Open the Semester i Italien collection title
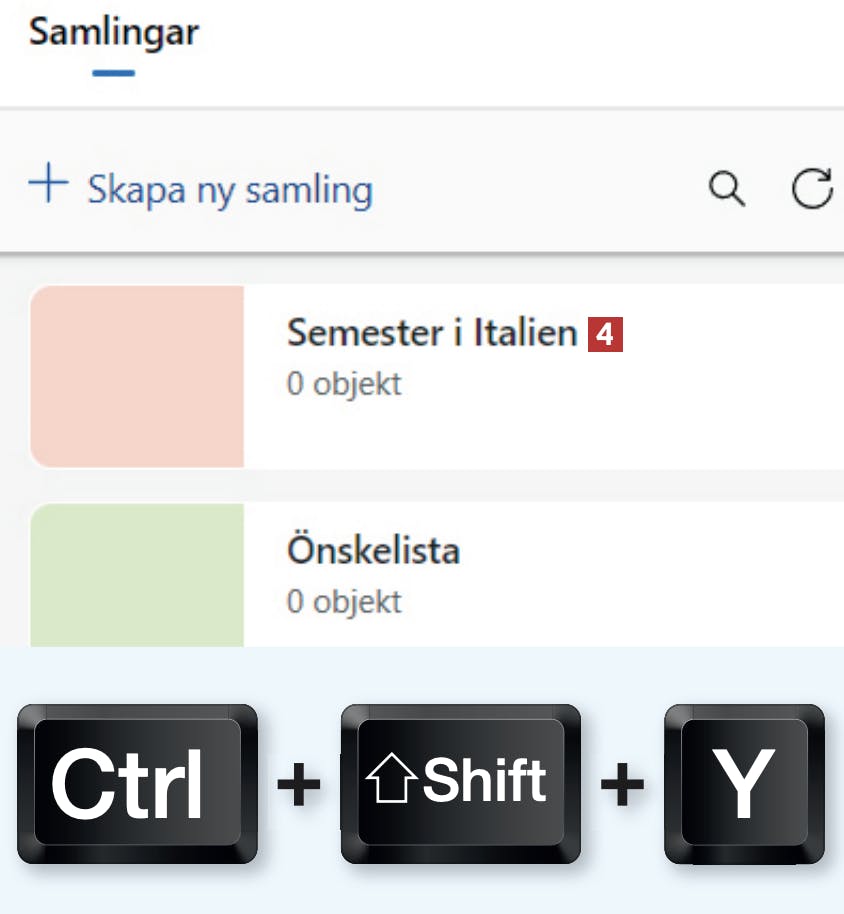 point(432,333)
